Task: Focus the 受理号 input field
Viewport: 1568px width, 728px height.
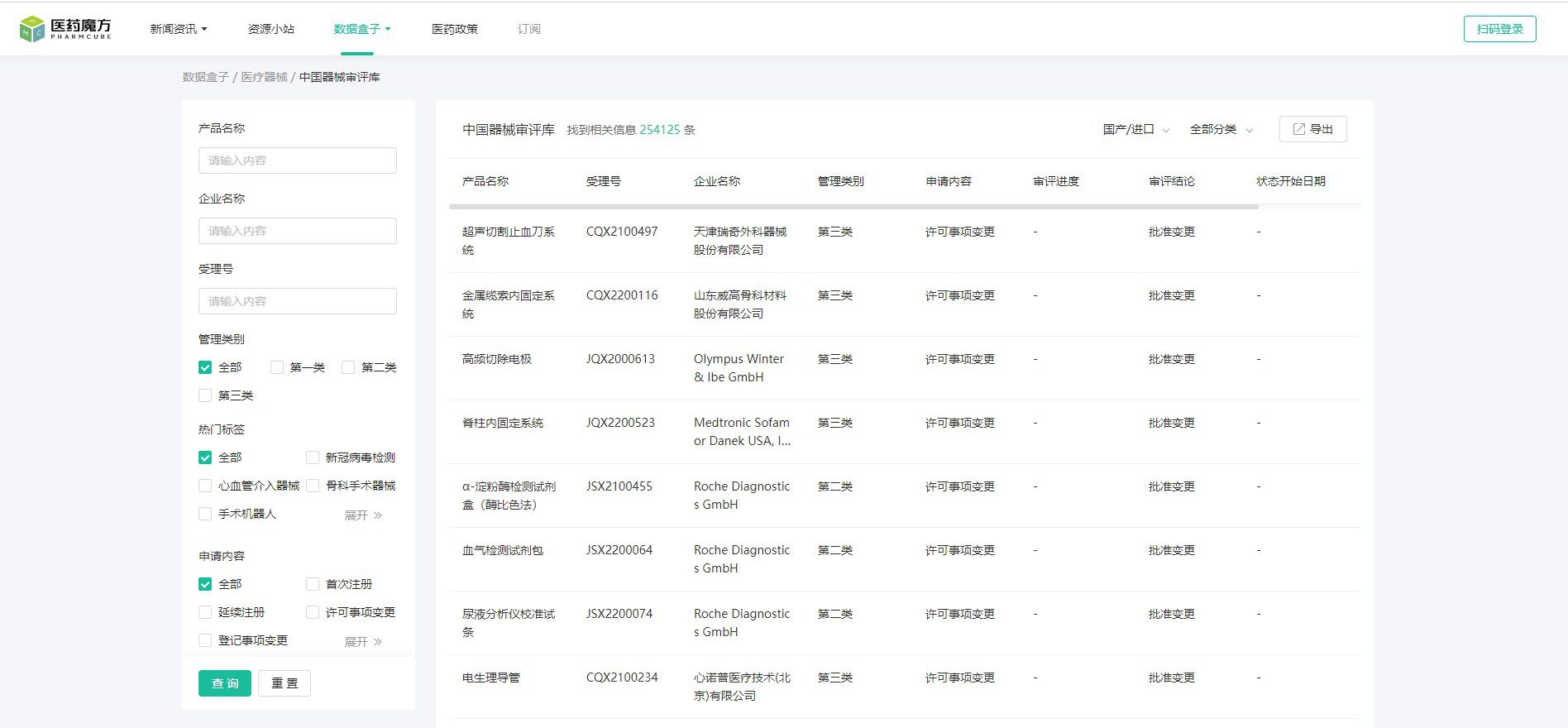Action: click(298, 301)
